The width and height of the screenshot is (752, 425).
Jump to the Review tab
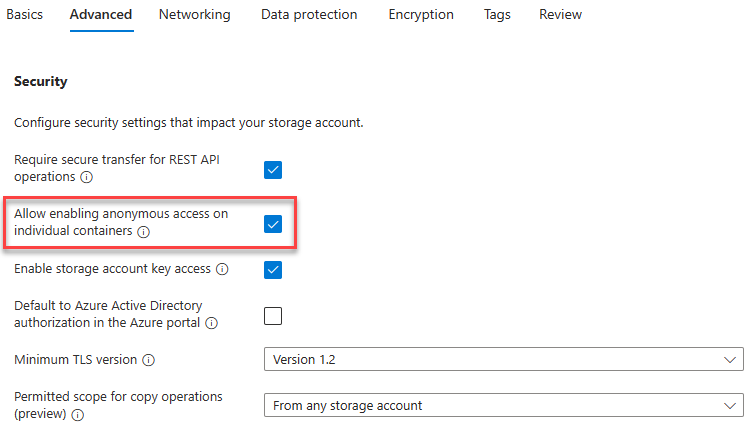[560, 15]
